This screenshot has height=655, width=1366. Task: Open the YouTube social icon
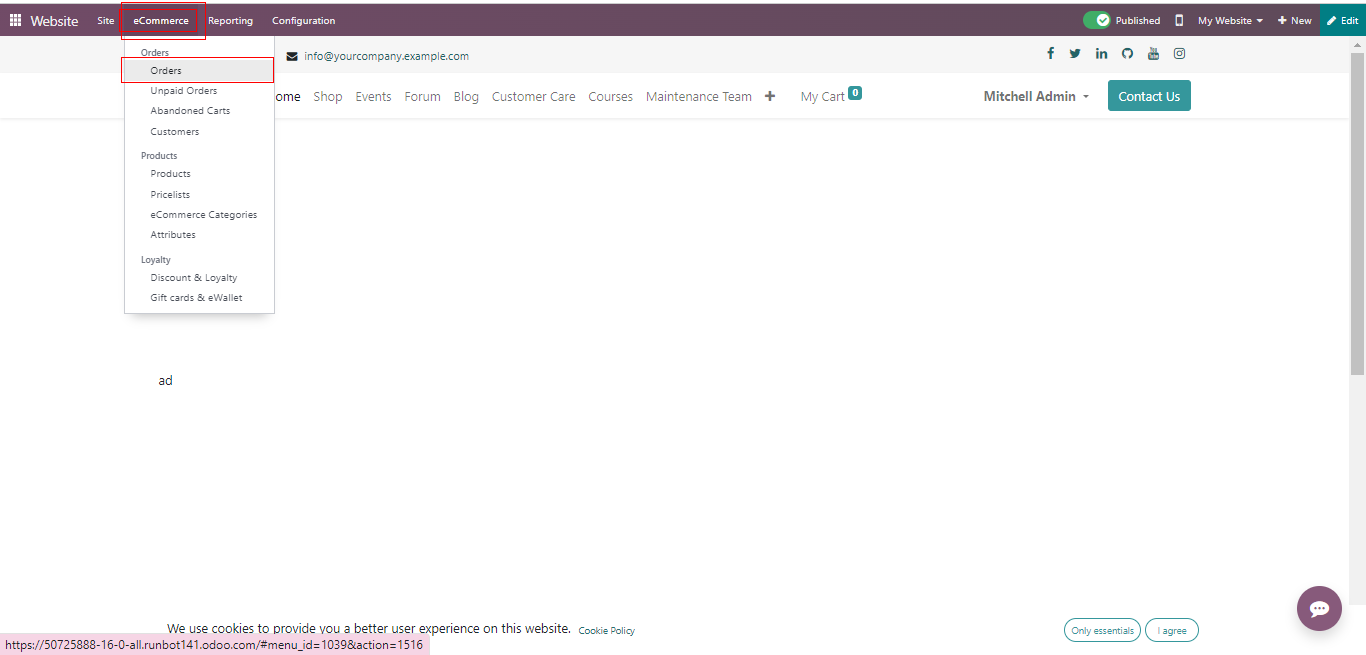1153,54
